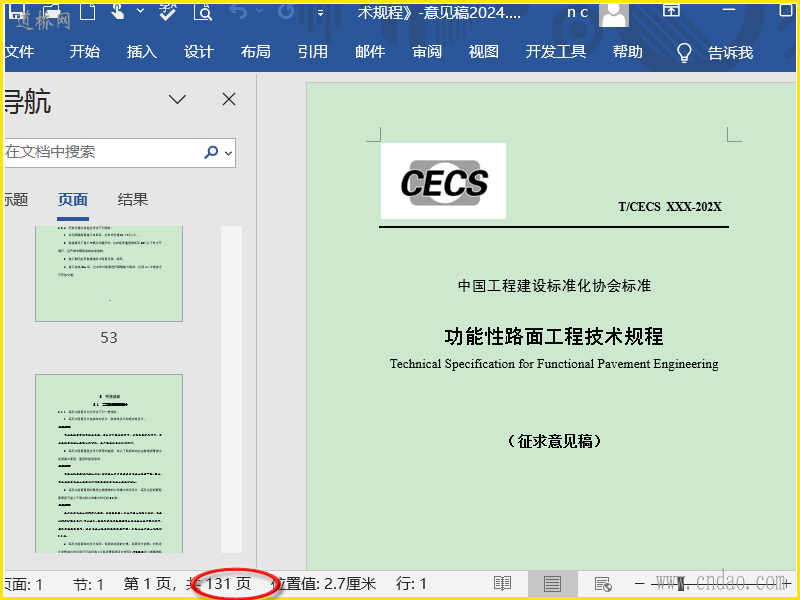Select the 页面 navigation tab

coord(73,199)
